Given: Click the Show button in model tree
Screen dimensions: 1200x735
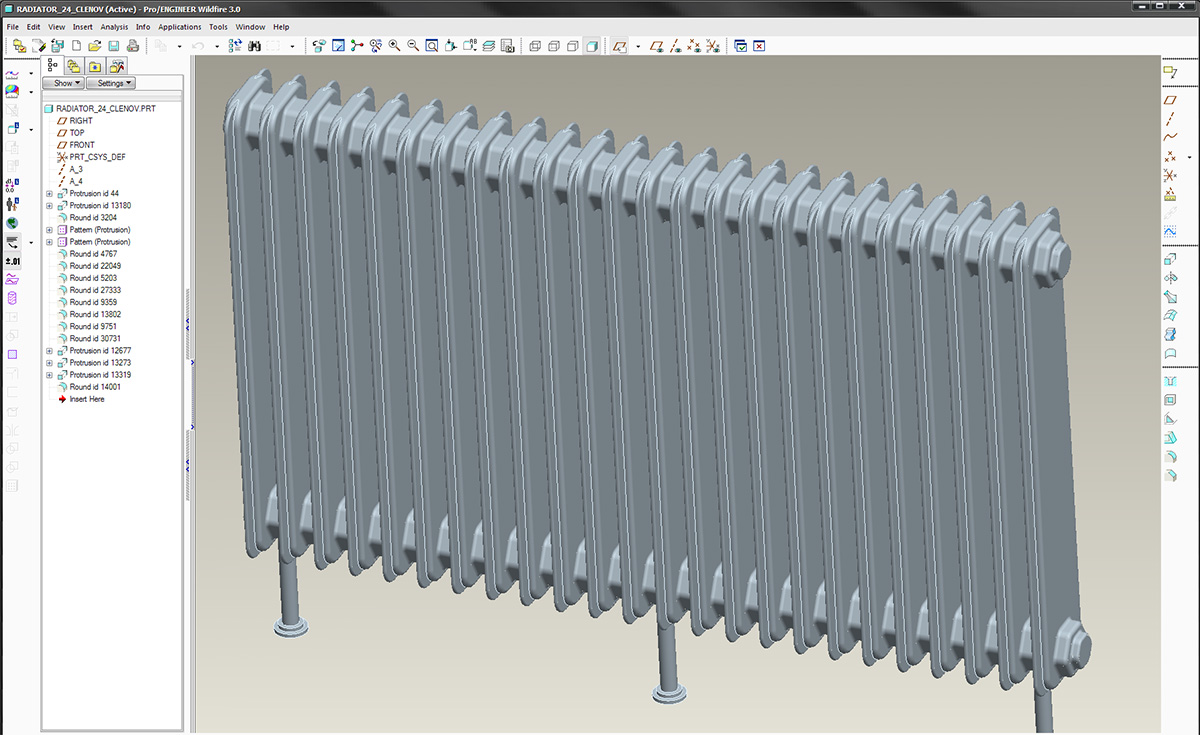Looking at the screenshot, I should coord(64,83).
